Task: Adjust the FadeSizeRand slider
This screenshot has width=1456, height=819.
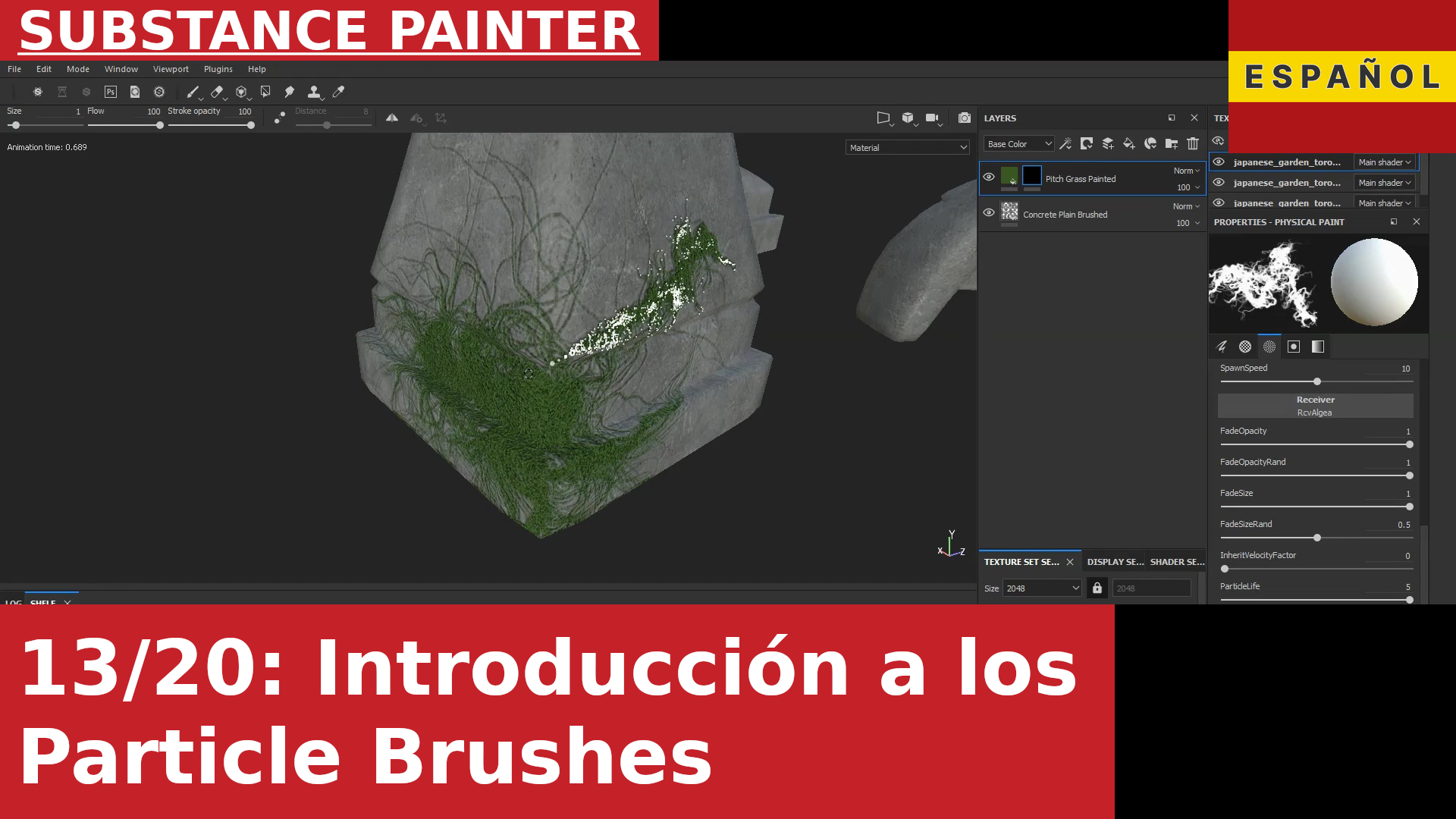Action: (1316, 538)
